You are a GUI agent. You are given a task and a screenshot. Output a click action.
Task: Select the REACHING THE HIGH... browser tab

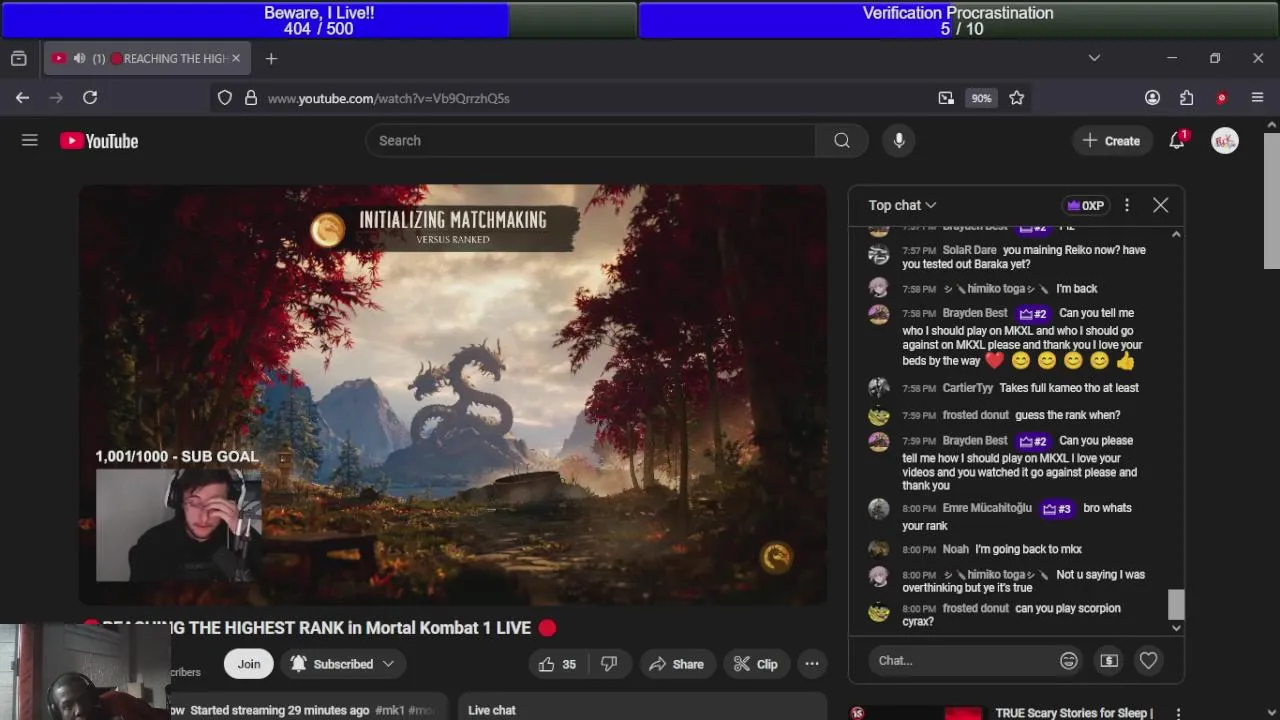pyautogui.click(x=146, y=59)
